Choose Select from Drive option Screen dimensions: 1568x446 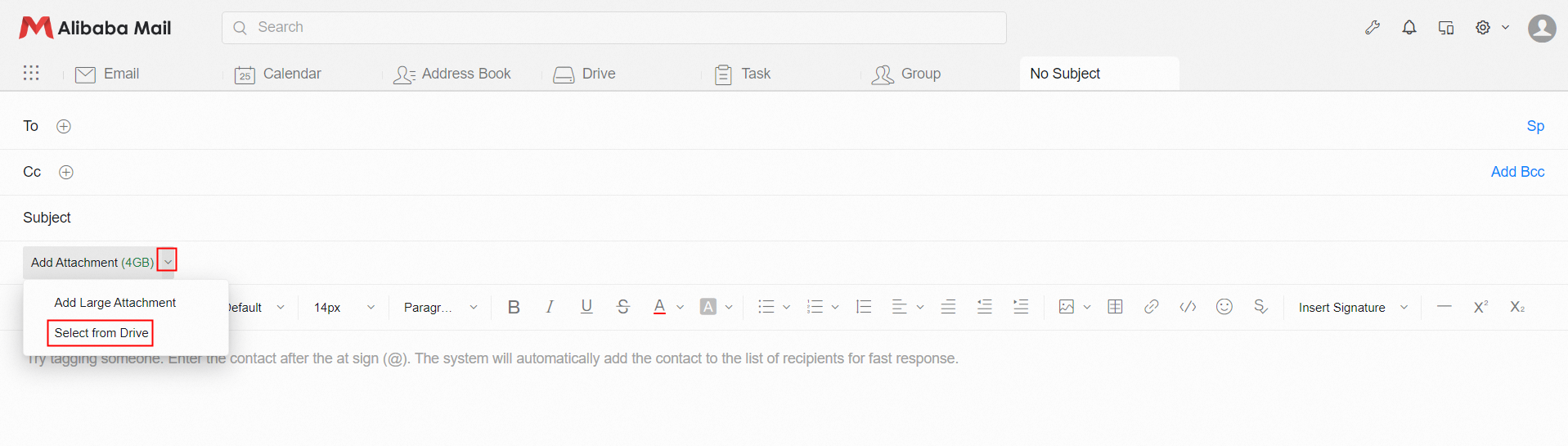101,333
